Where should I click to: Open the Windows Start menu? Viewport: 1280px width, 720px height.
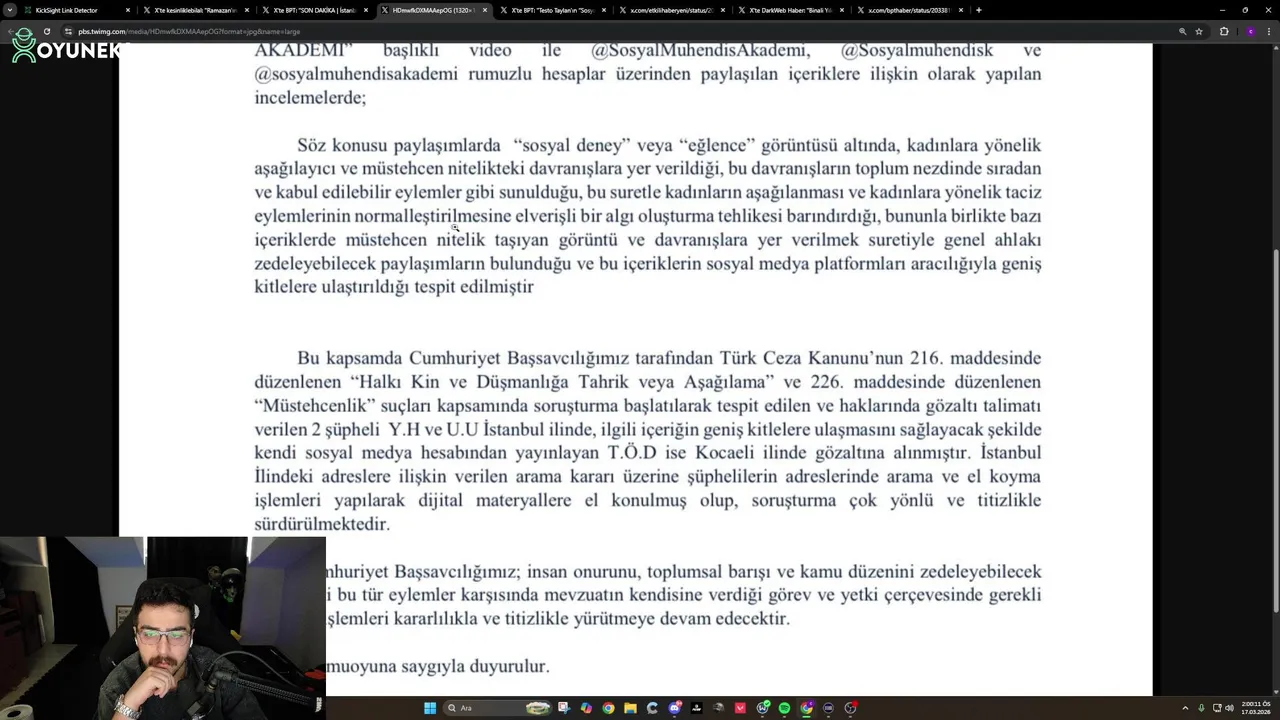tap(430, 708)
